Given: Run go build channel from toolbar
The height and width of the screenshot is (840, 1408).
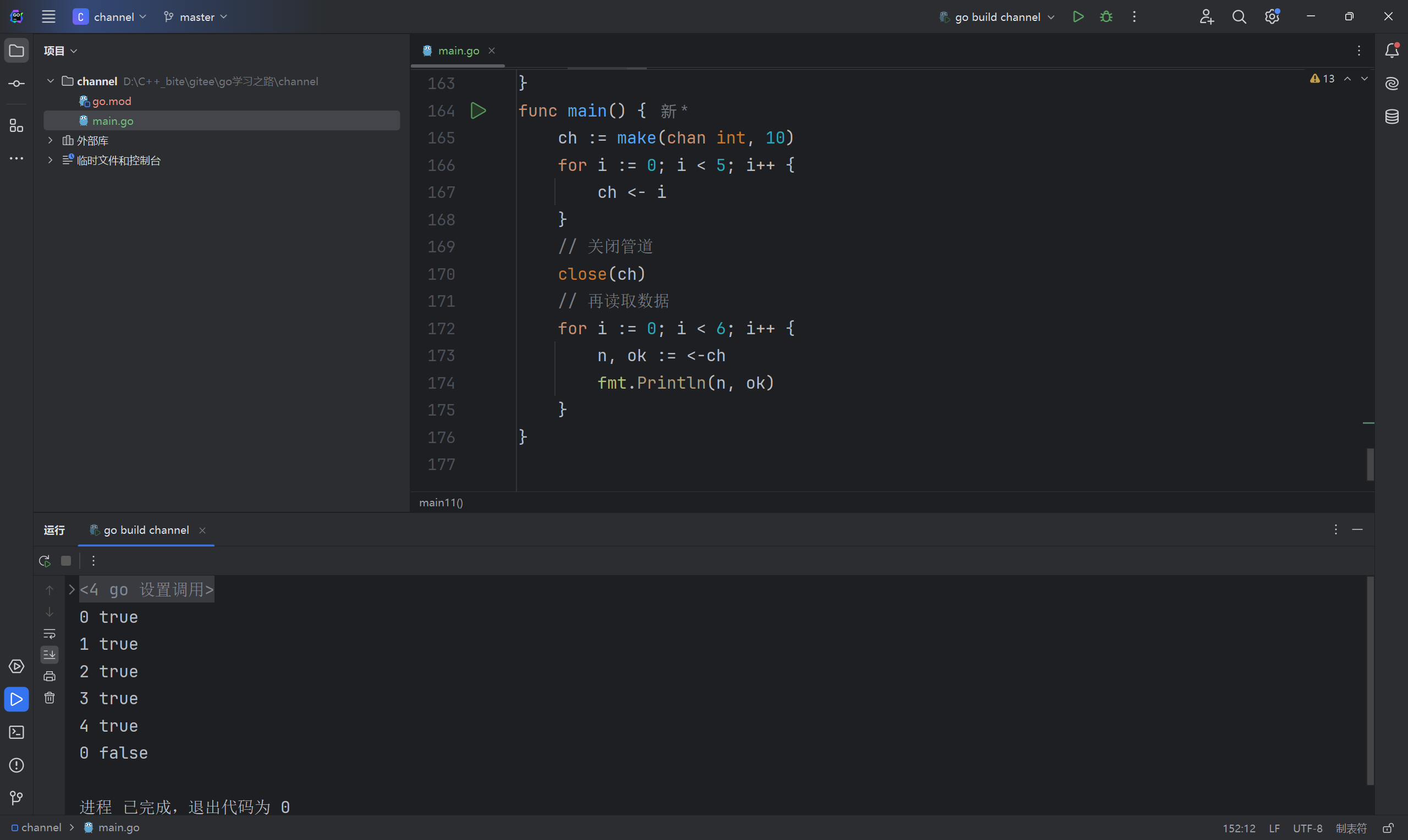Looking at the screenshot, I should tap(1078, 16).
